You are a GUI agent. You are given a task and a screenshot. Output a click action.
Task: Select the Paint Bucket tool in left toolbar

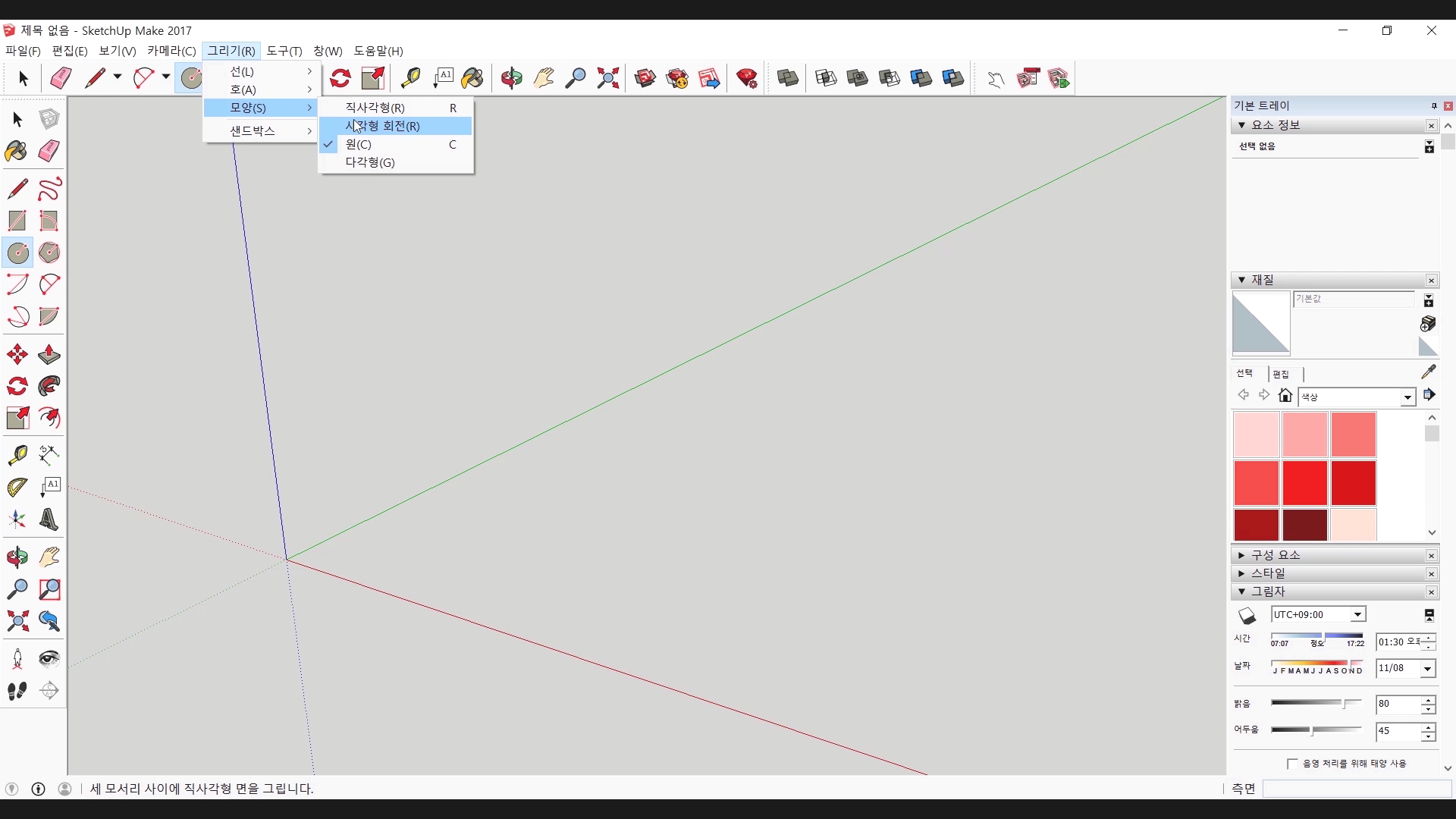pyautogui.click(x=17, y=151)
